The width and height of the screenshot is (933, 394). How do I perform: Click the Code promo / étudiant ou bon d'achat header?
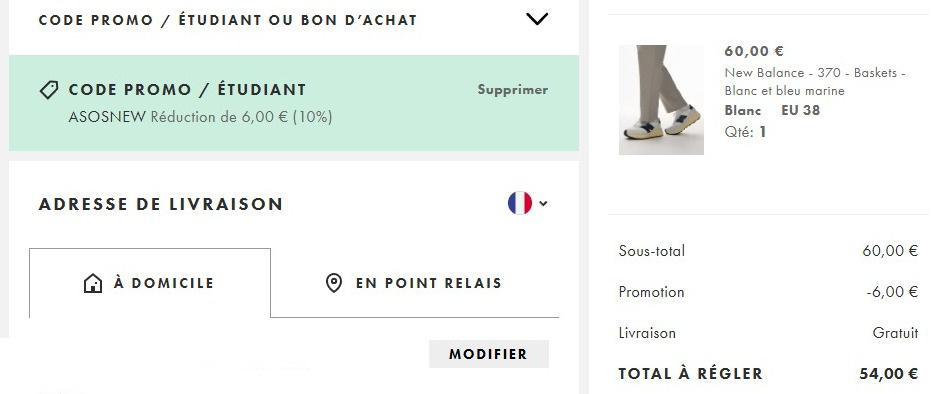(227, 20)
